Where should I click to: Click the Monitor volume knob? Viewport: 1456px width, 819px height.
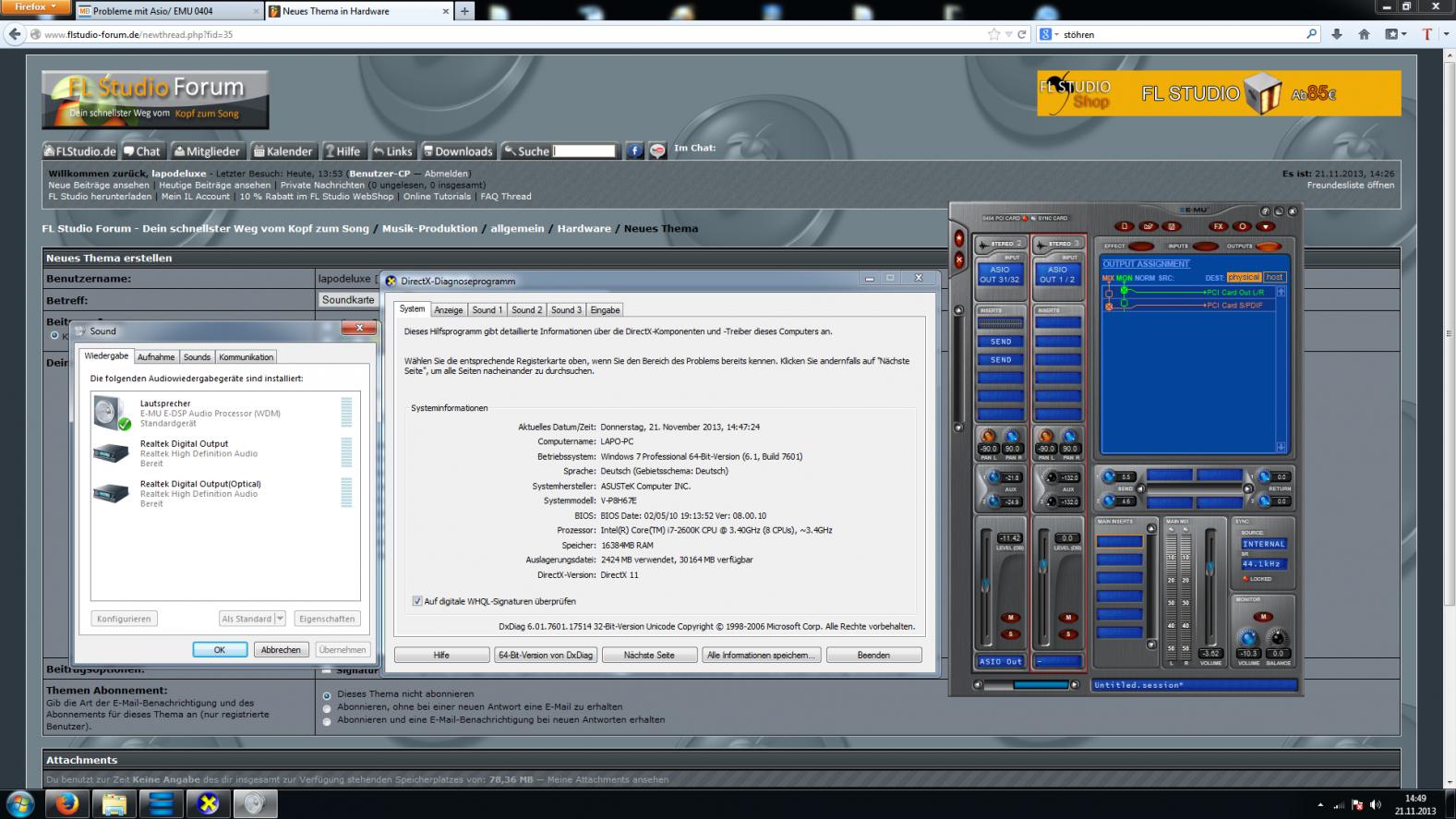click(x=1248, y=639)
